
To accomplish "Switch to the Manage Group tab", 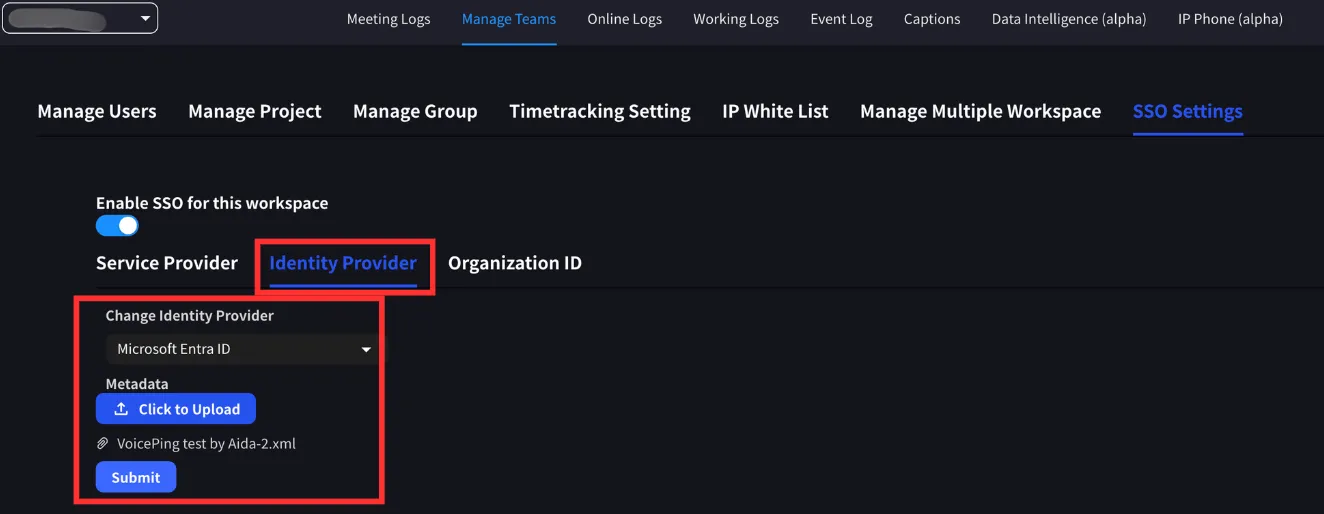I will (415, 111).
